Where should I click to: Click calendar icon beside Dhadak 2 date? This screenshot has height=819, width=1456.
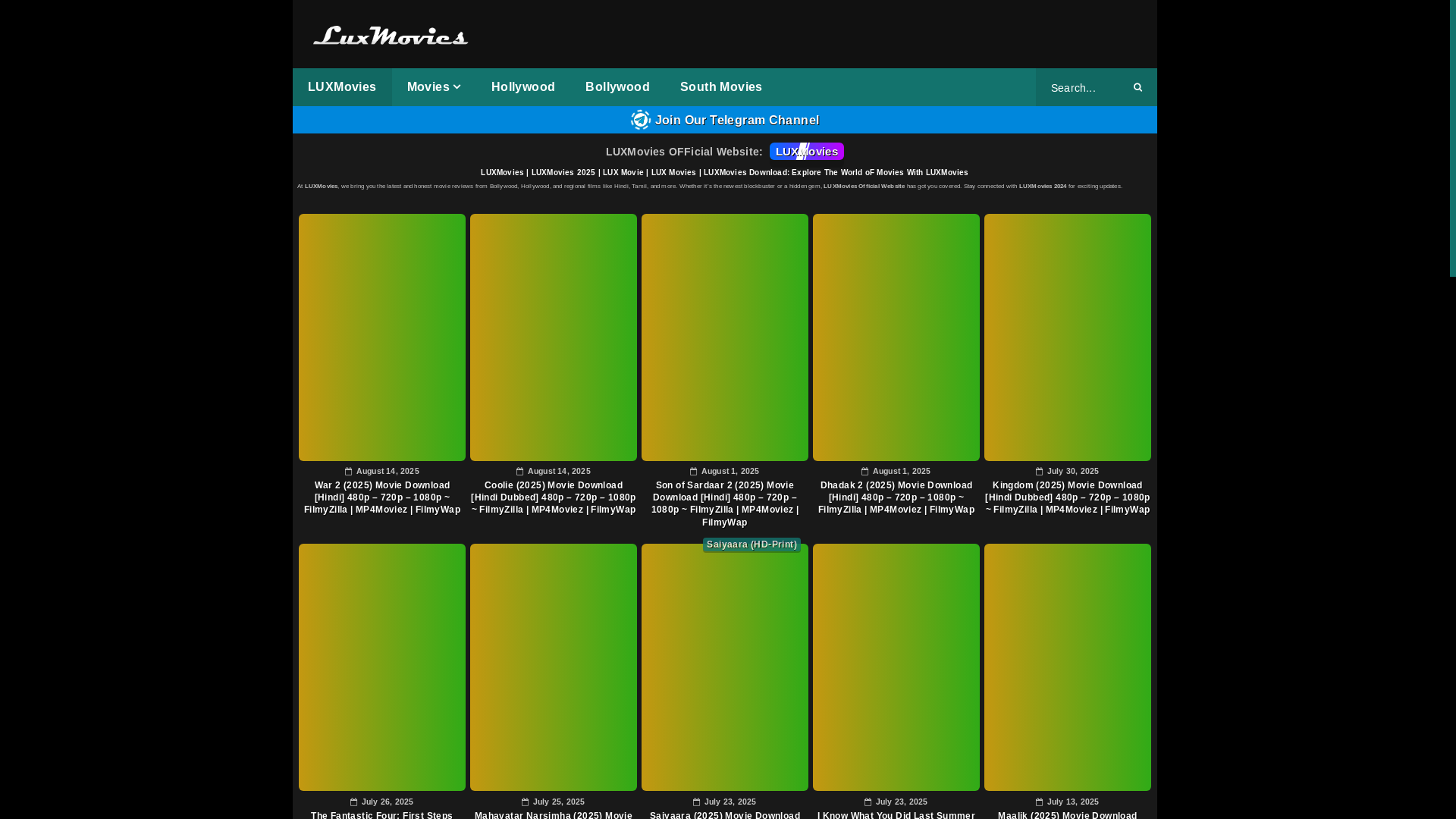[x=865, y=472]
